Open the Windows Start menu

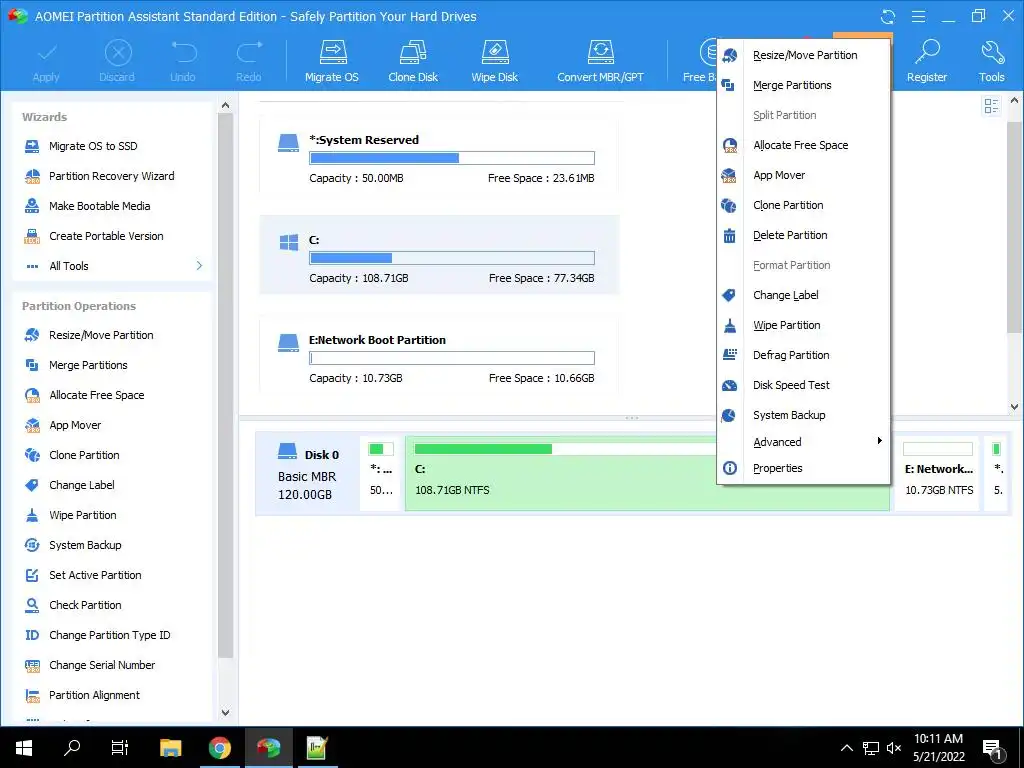point(24,748)
